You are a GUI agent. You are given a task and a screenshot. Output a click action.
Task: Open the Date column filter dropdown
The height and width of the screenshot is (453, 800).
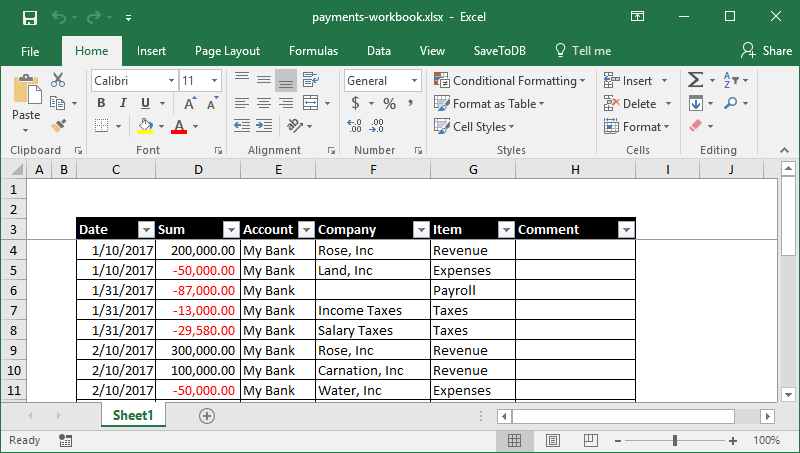pos(146,230)
